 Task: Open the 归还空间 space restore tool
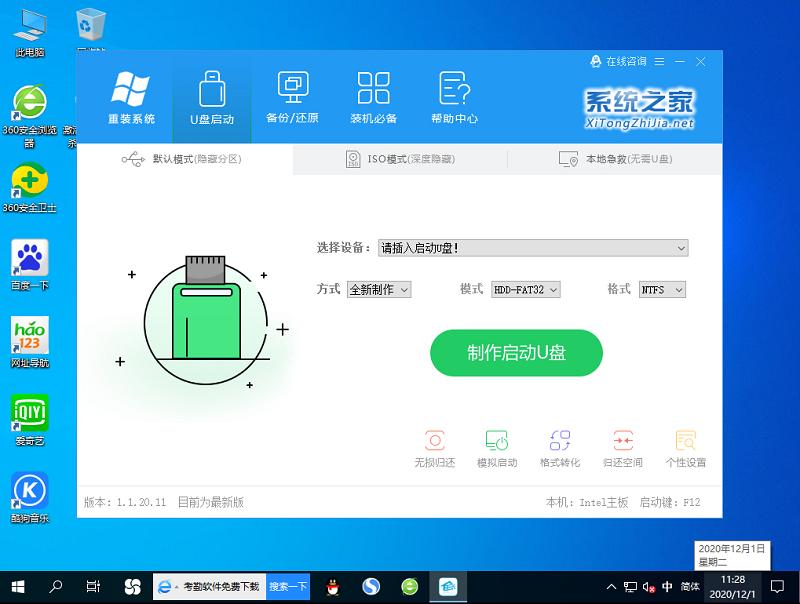point(622,446)
